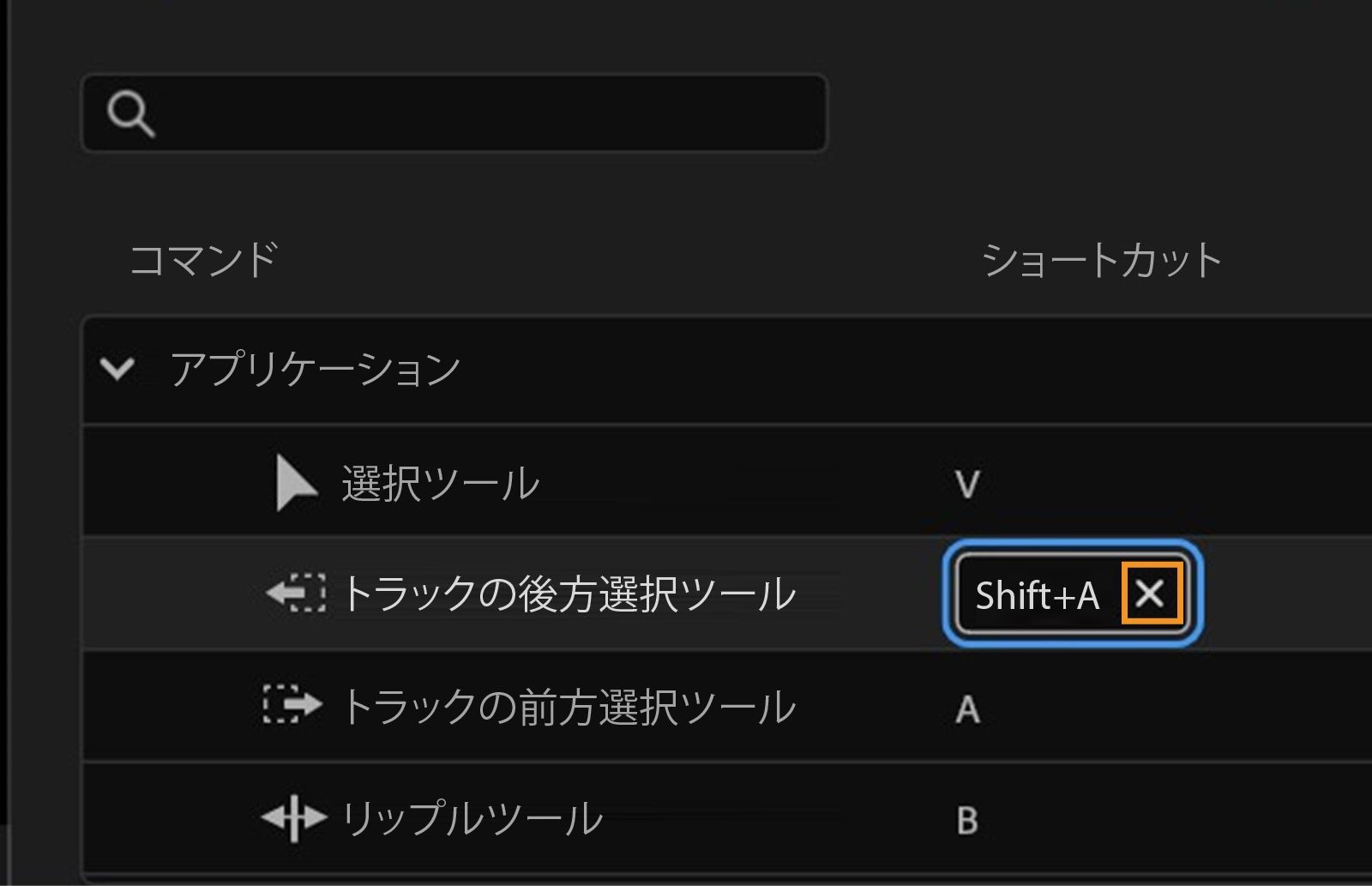Remove the Shift+A shortcut with the X
Screen dimensions: 1372x886
click(x=1152, y=592)
